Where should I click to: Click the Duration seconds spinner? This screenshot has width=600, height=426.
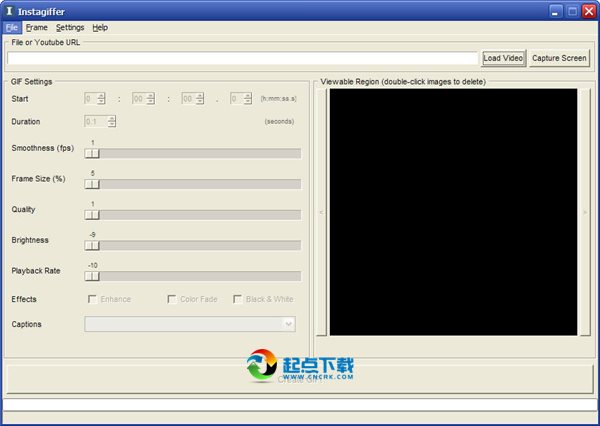coord(100,122)
